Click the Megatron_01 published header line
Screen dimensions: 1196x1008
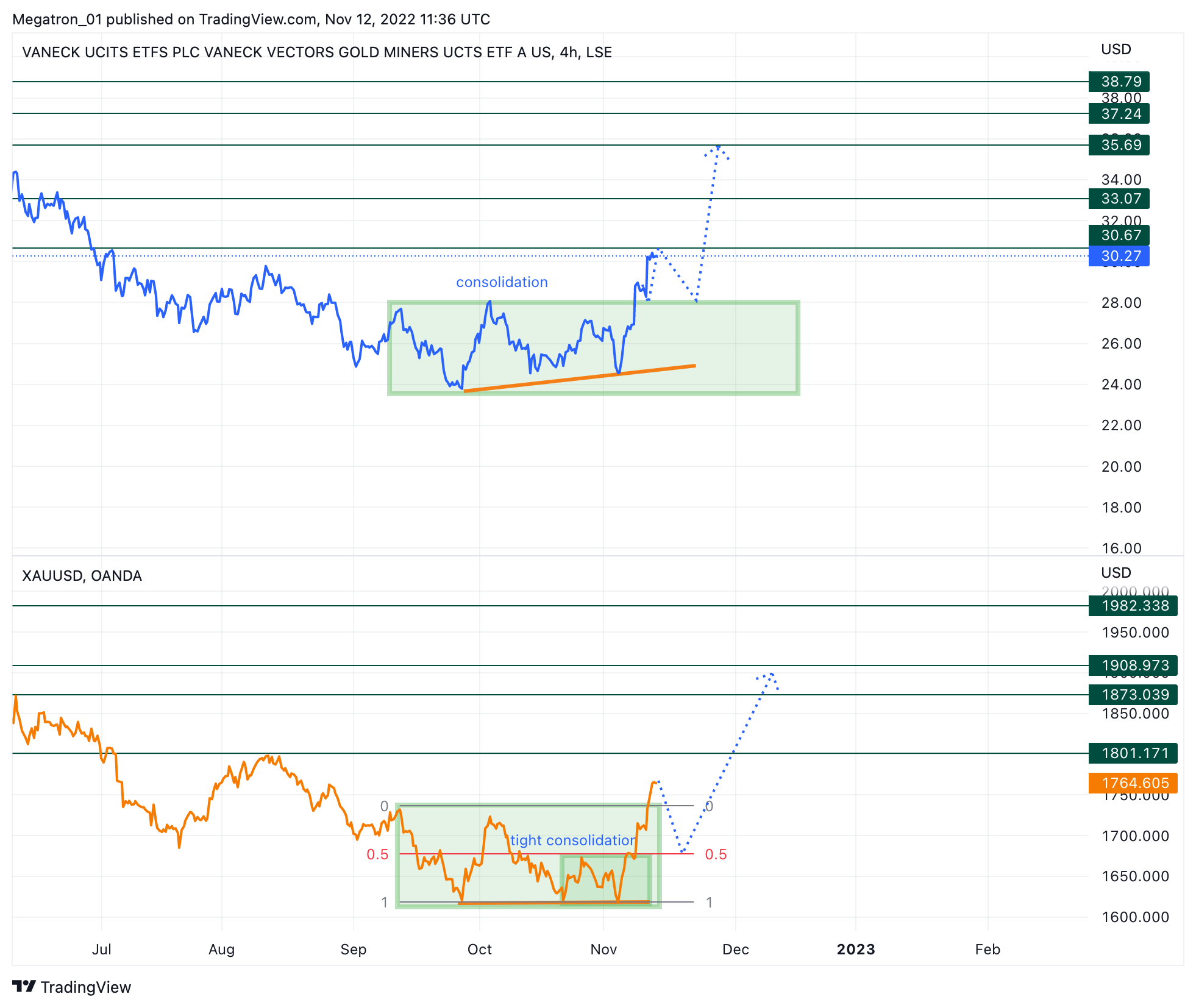(x=251, y=20)
